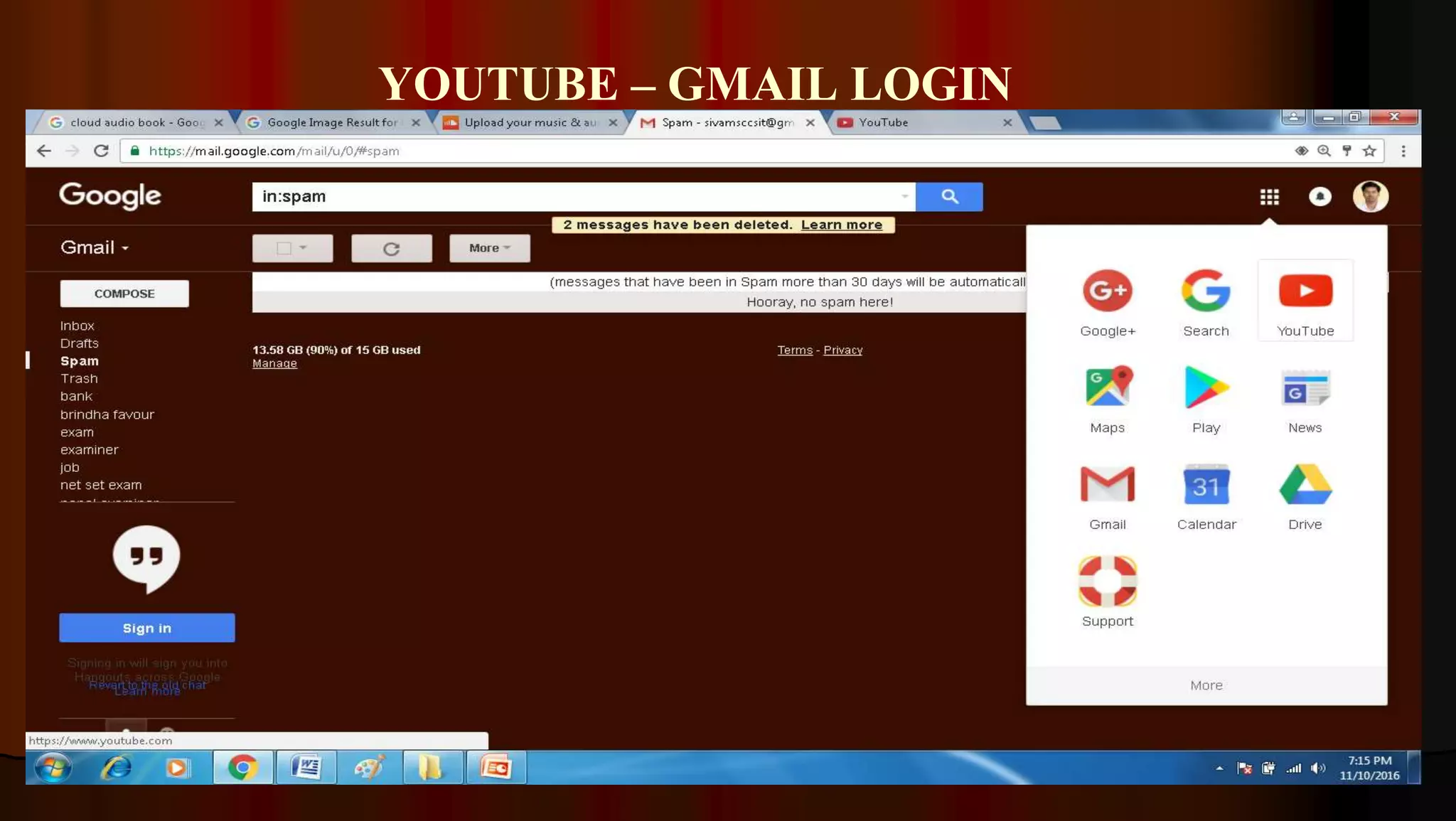Open Windows Start button

(x=53, y=768)
